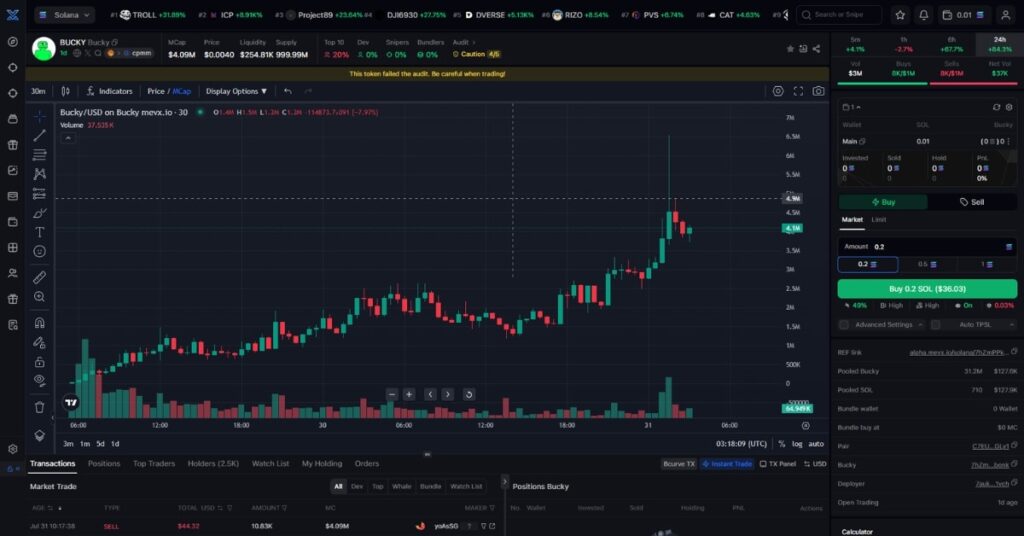Image resolution: width=1024 pixels, height=536 pixels.
Task: Switch to the Limit order tab
Action: tap(878, 220)
